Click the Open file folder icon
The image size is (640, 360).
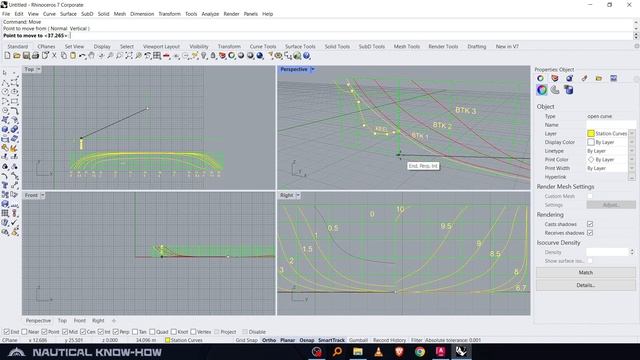(x=17, y=56)
